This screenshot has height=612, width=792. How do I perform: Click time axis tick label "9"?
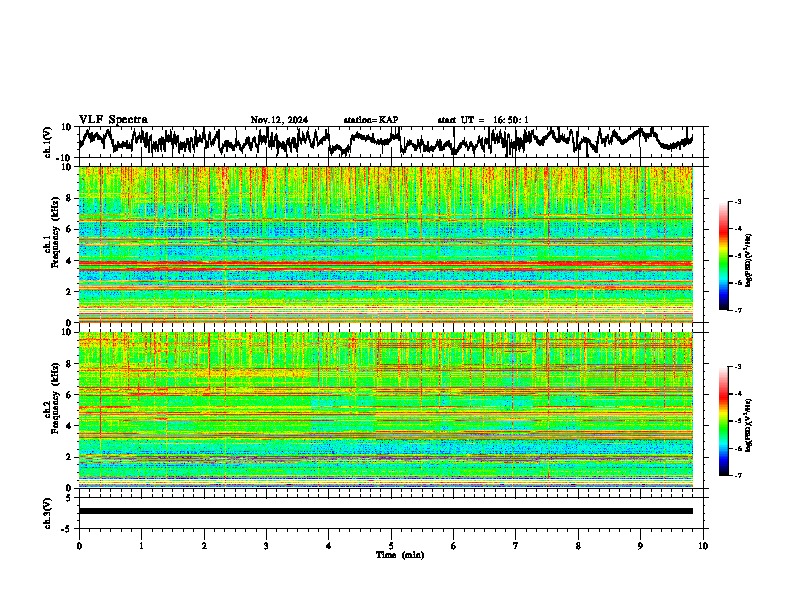[x=640, y=546]
